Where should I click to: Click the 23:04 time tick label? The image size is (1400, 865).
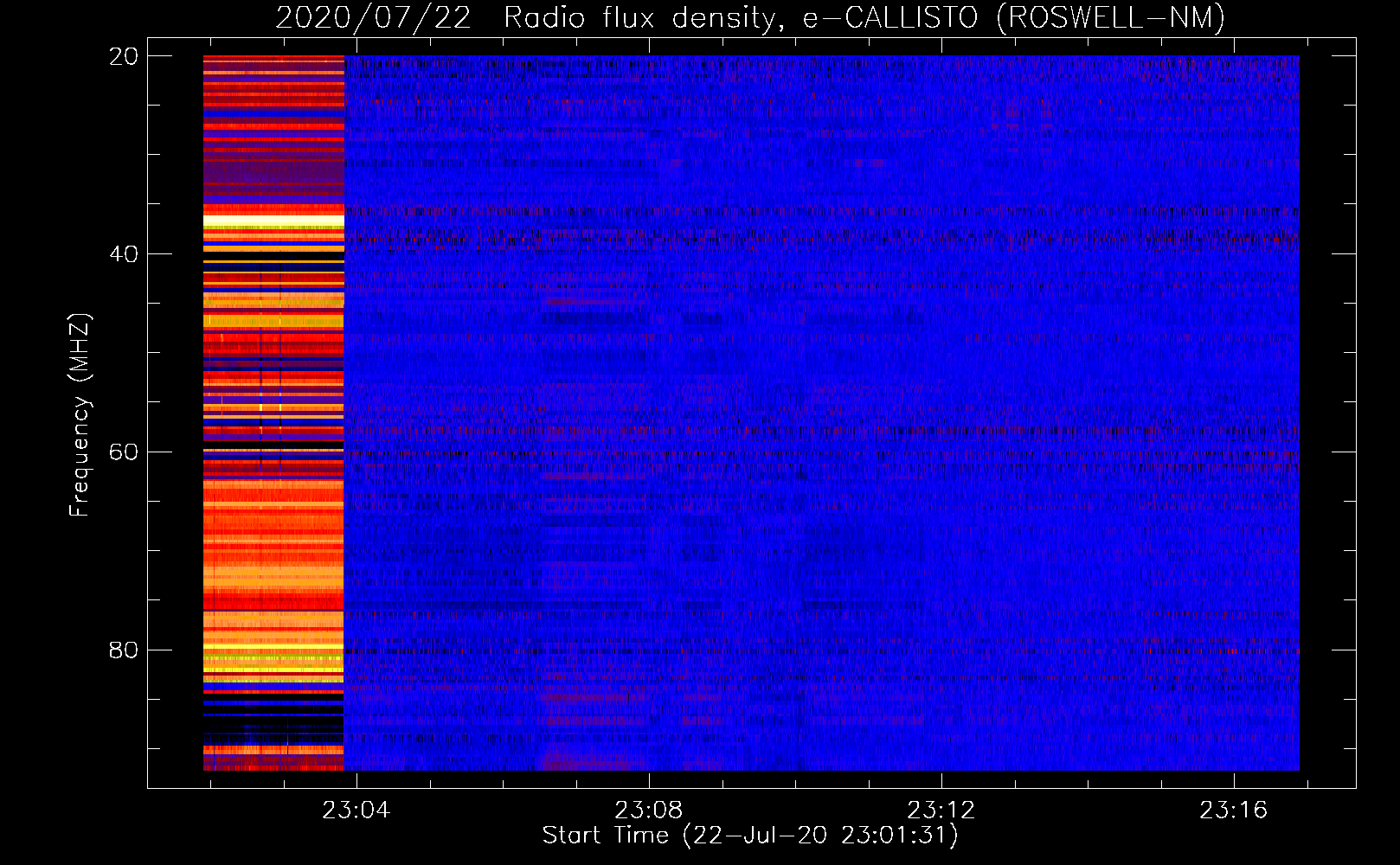356,811
